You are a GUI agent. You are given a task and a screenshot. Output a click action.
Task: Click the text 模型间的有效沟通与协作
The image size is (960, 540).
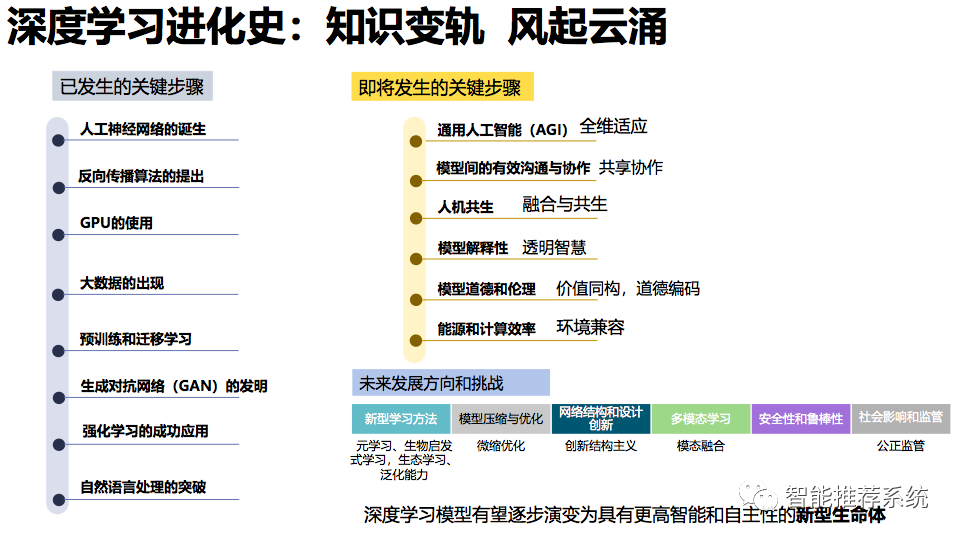point(513,168)
